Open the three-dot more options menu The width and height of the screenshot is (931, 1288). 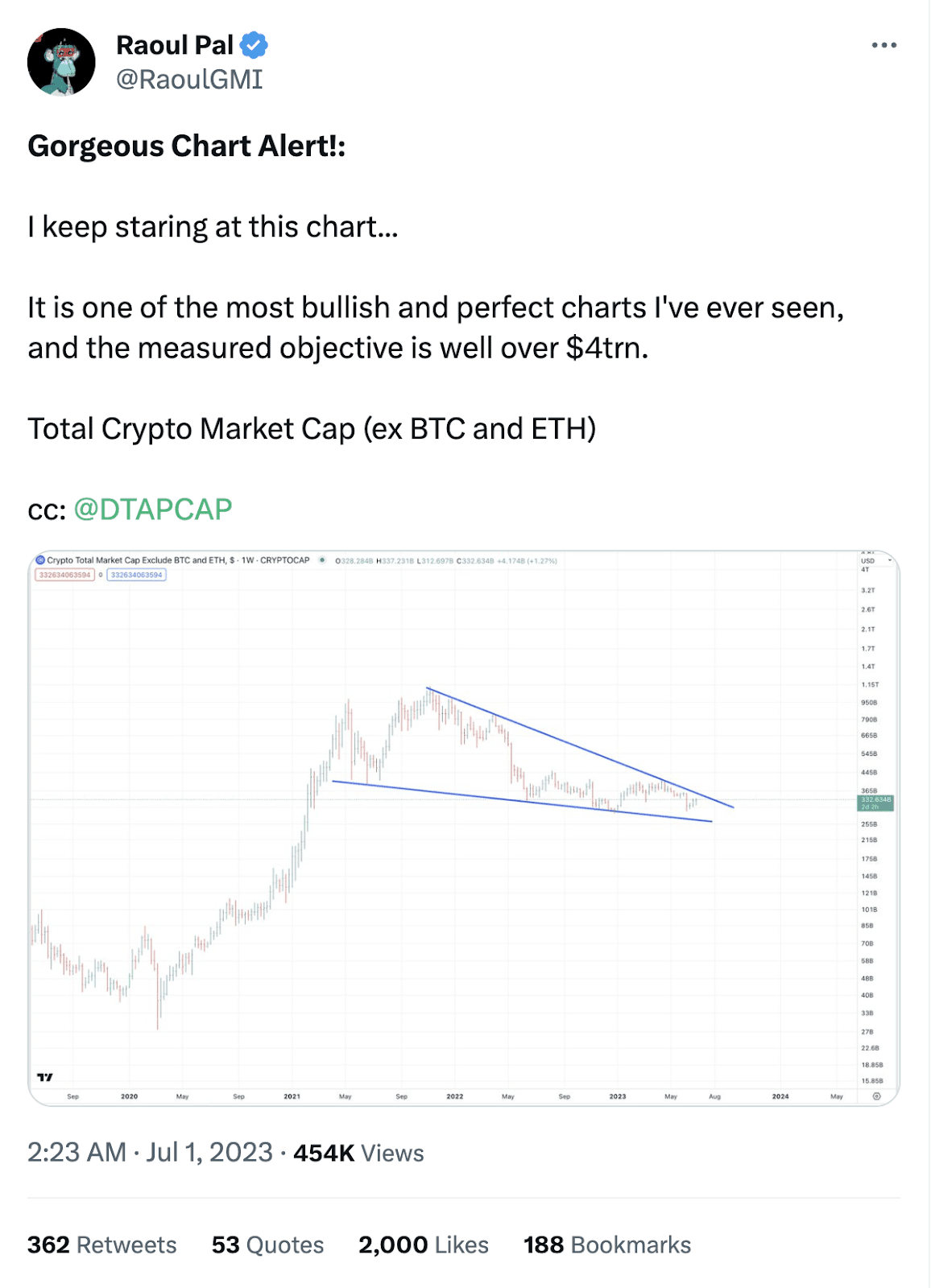[x=883, y=45]
